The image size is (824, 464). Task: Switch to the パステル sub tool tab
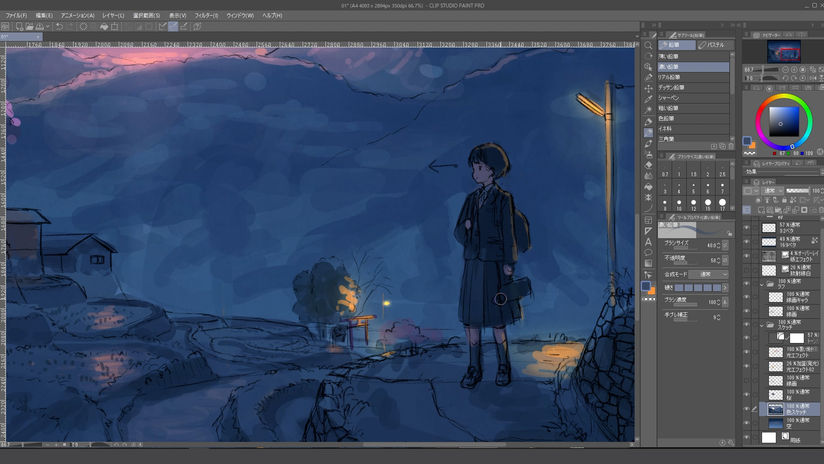point(716,45)
